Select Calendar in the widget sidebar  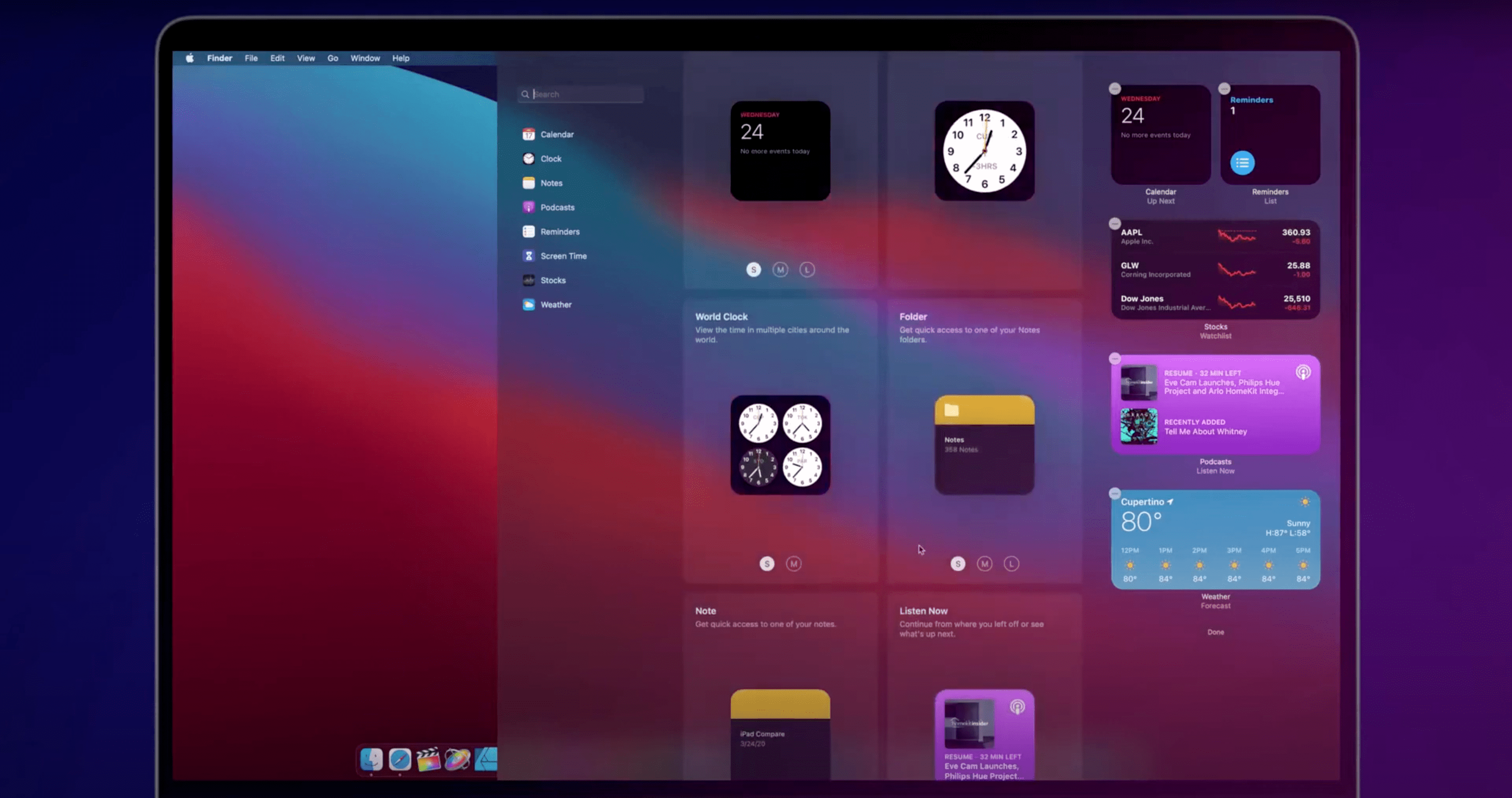558,134
